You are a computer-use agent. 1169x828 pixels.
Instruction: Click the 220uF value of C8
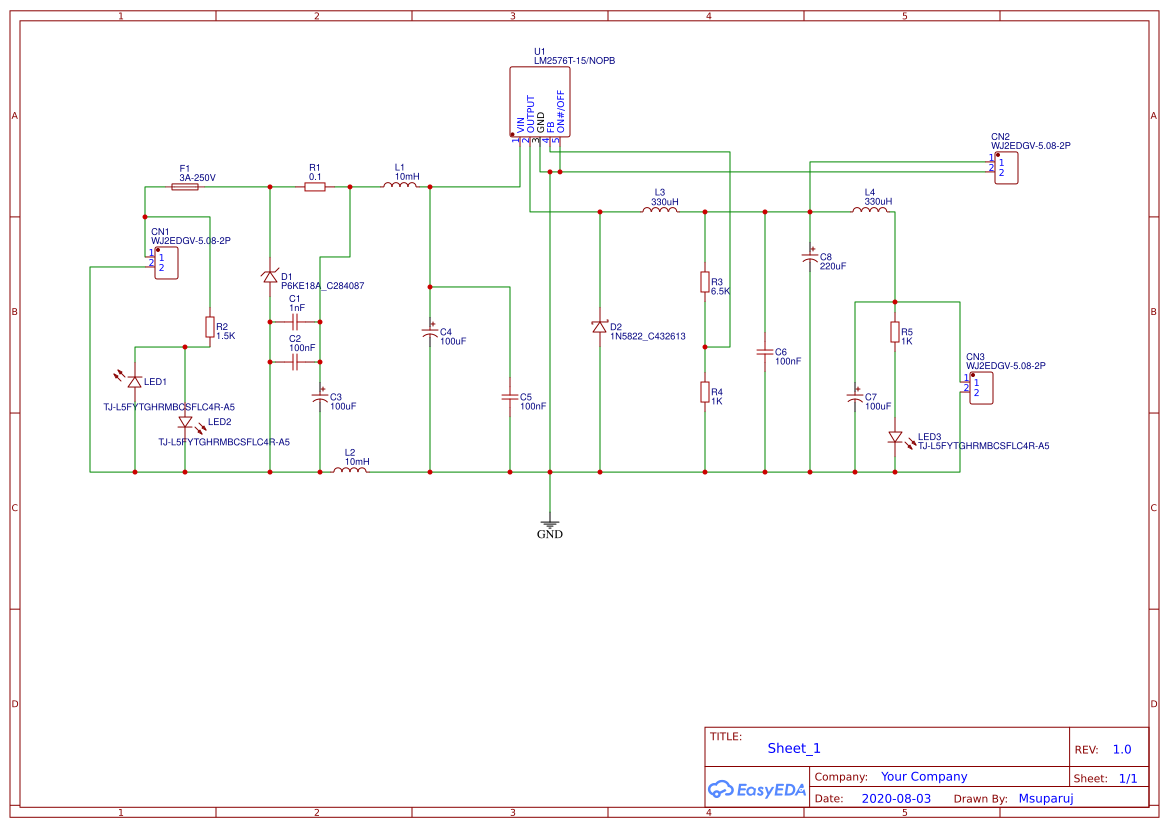pos(833,266)
